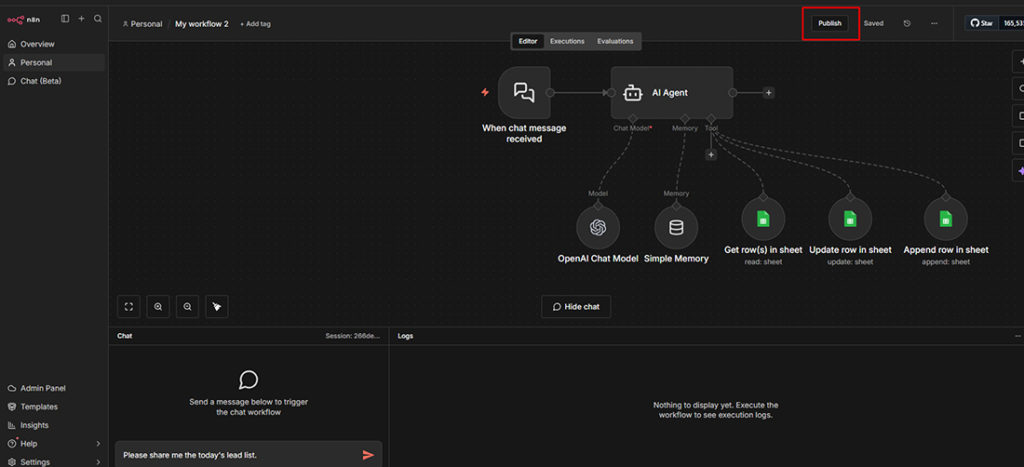Image resolution: width=1024 pixels, height=467 pixels.
Task: Open Templates page
Action: tap(54, 406)
